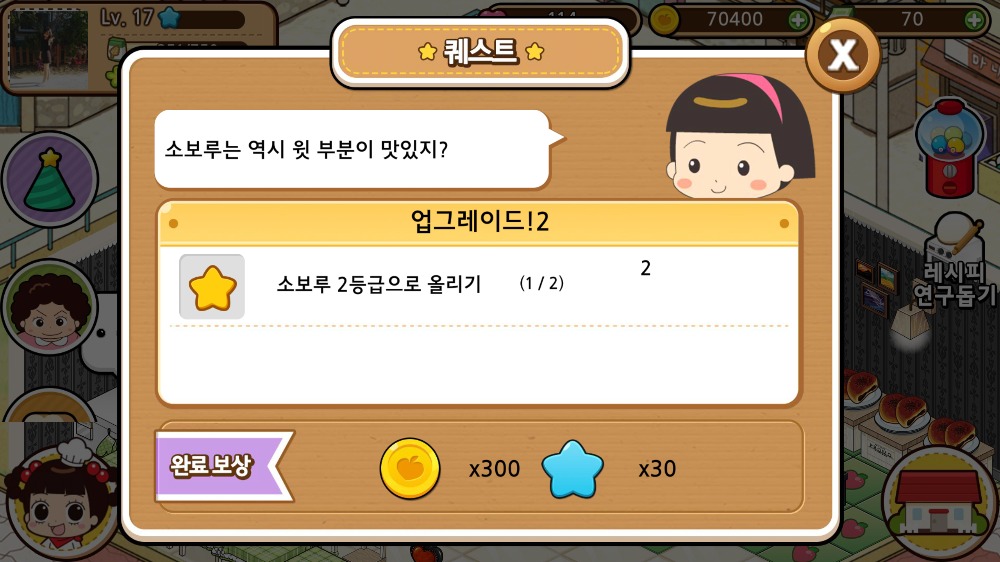Tap the green party hat icon
The height and width of the screenshot is (562, 1000).
pos(50,180)
